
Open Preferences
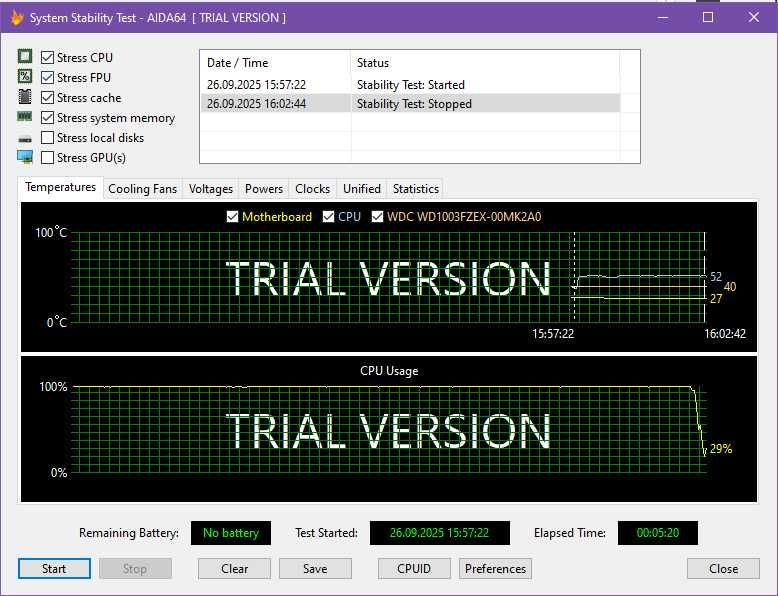[x=495, y=569]
